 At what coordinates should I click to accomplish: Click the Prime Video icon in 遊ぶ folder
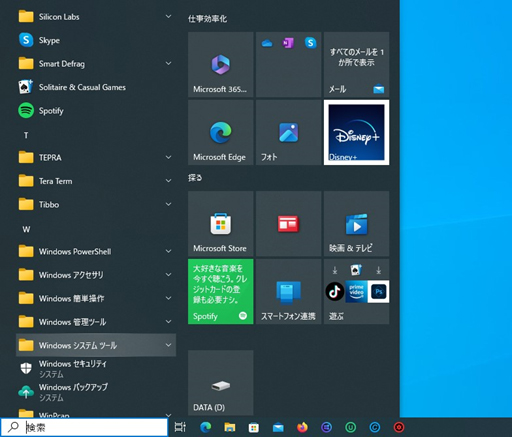356,292
